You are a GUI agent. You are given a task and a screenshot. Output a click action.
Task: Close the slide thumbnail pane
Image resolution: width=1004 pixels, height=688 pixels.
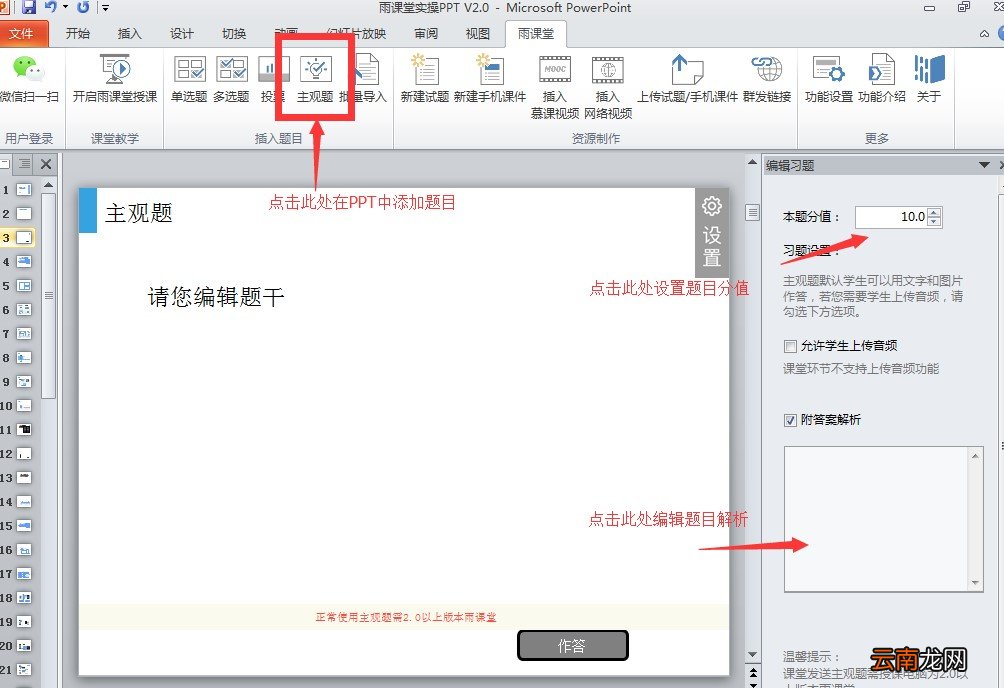point(46,164)
